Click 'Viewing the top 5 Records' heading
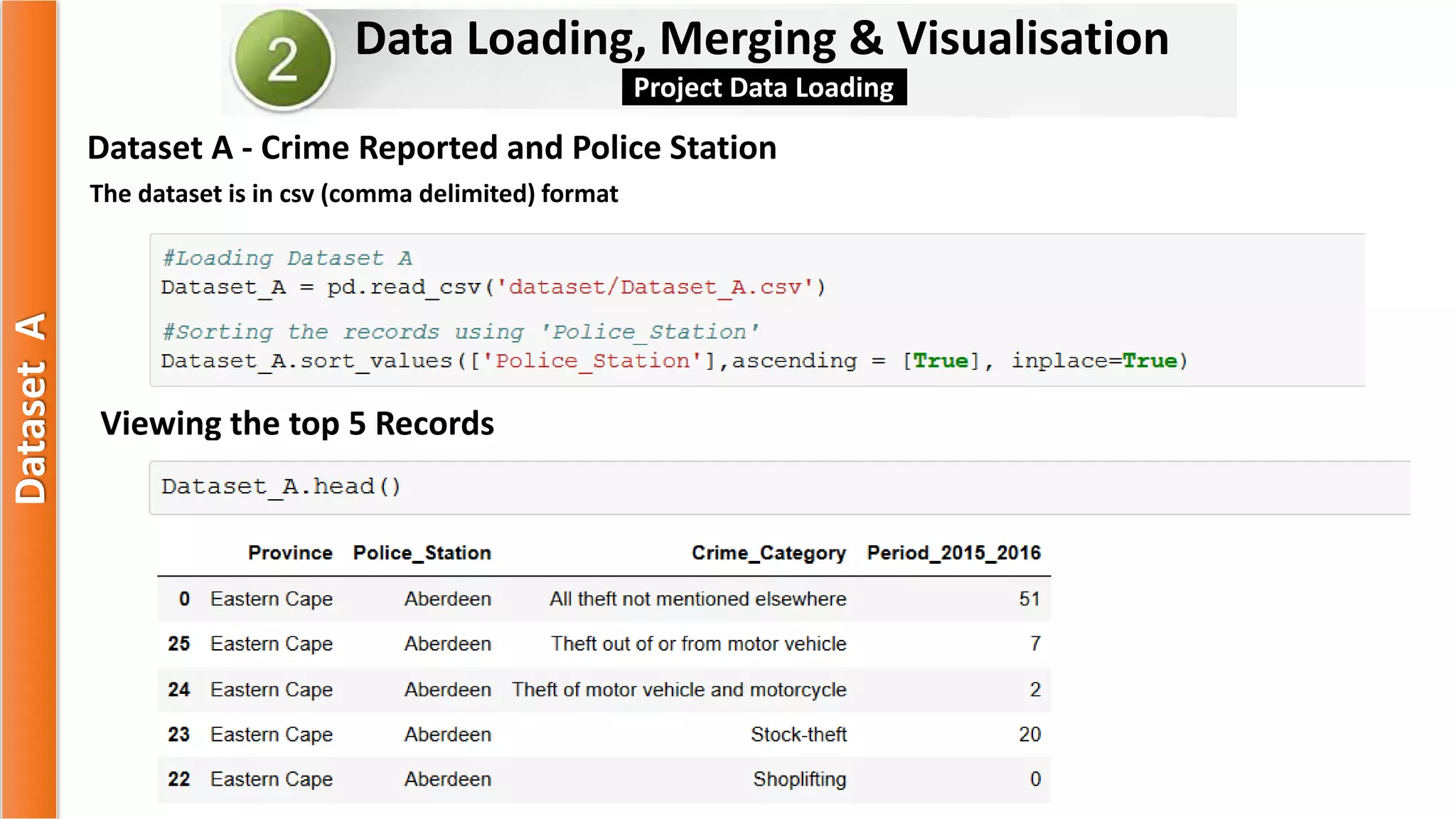Screen dimensions: 1456x819 [297, 424]
